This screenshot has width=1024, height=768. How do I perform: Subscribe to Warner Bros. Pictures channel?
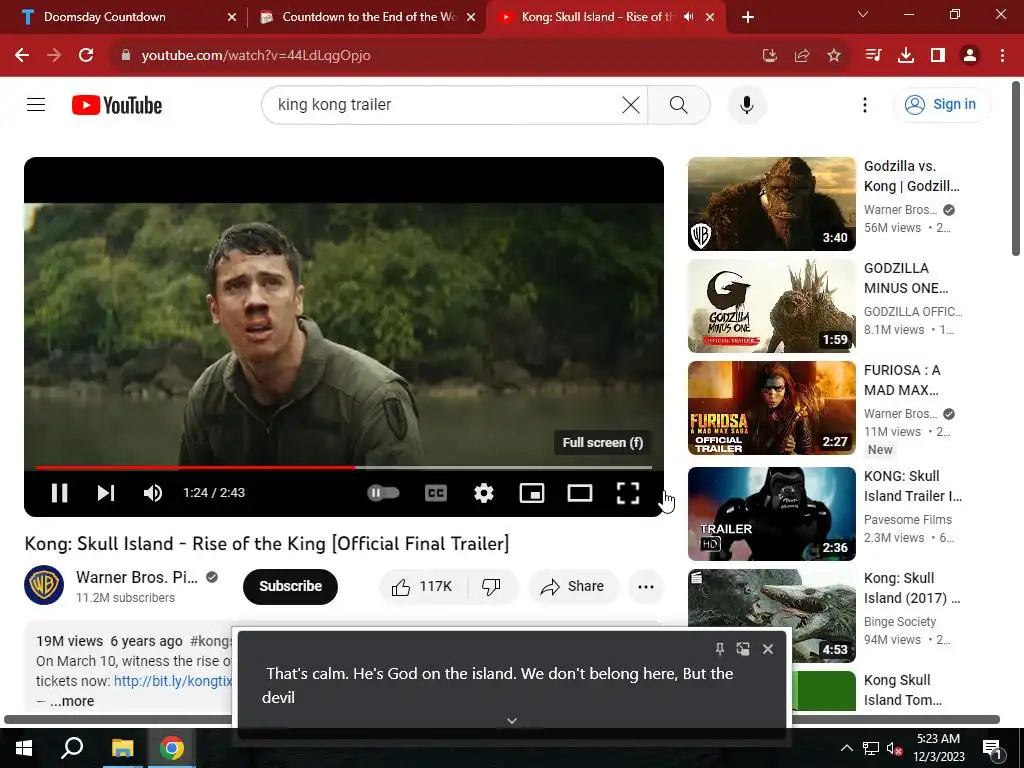pyautogui.click(x=290, y=586)
